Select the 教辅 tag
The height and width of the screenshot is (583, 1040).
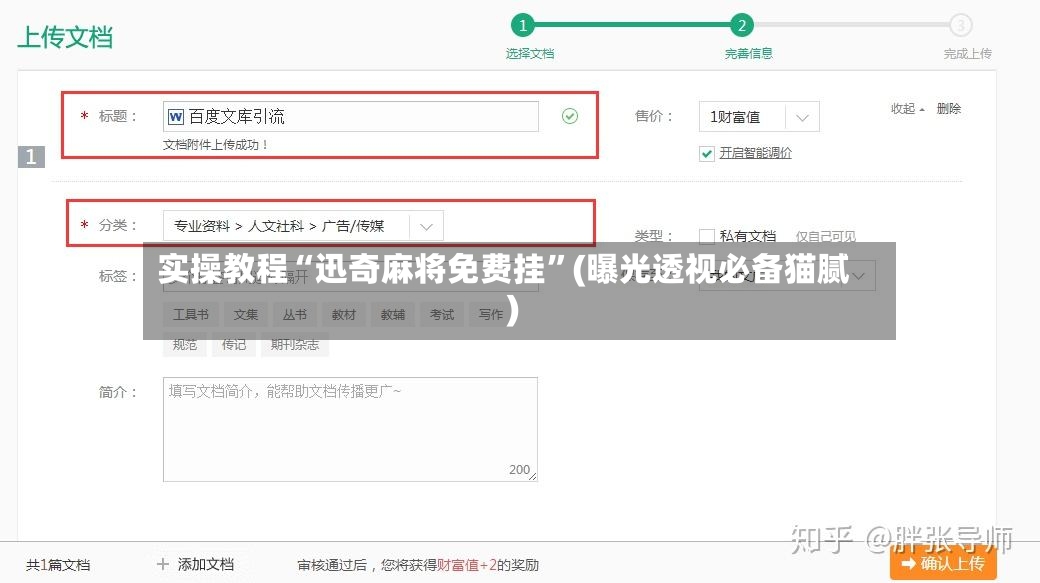click(x=393, y=314)
